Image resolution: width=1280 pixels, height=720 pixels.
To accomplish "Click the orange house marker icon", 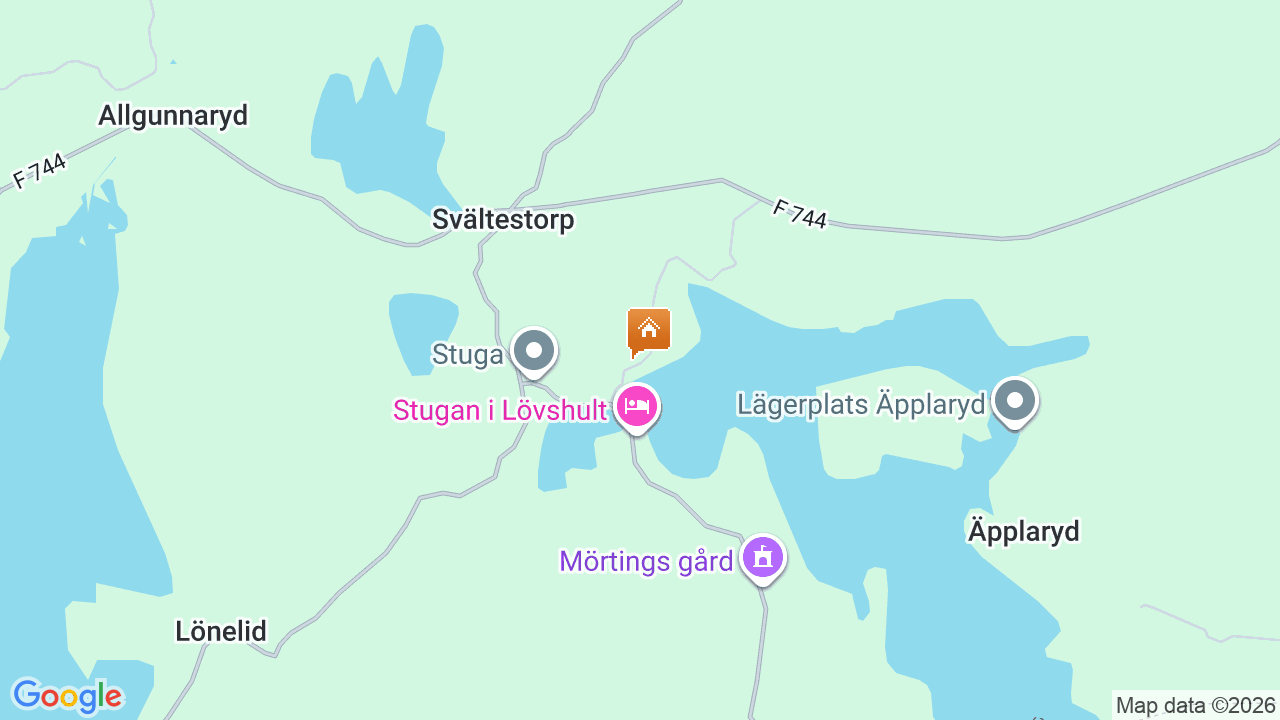I will 648,332.
